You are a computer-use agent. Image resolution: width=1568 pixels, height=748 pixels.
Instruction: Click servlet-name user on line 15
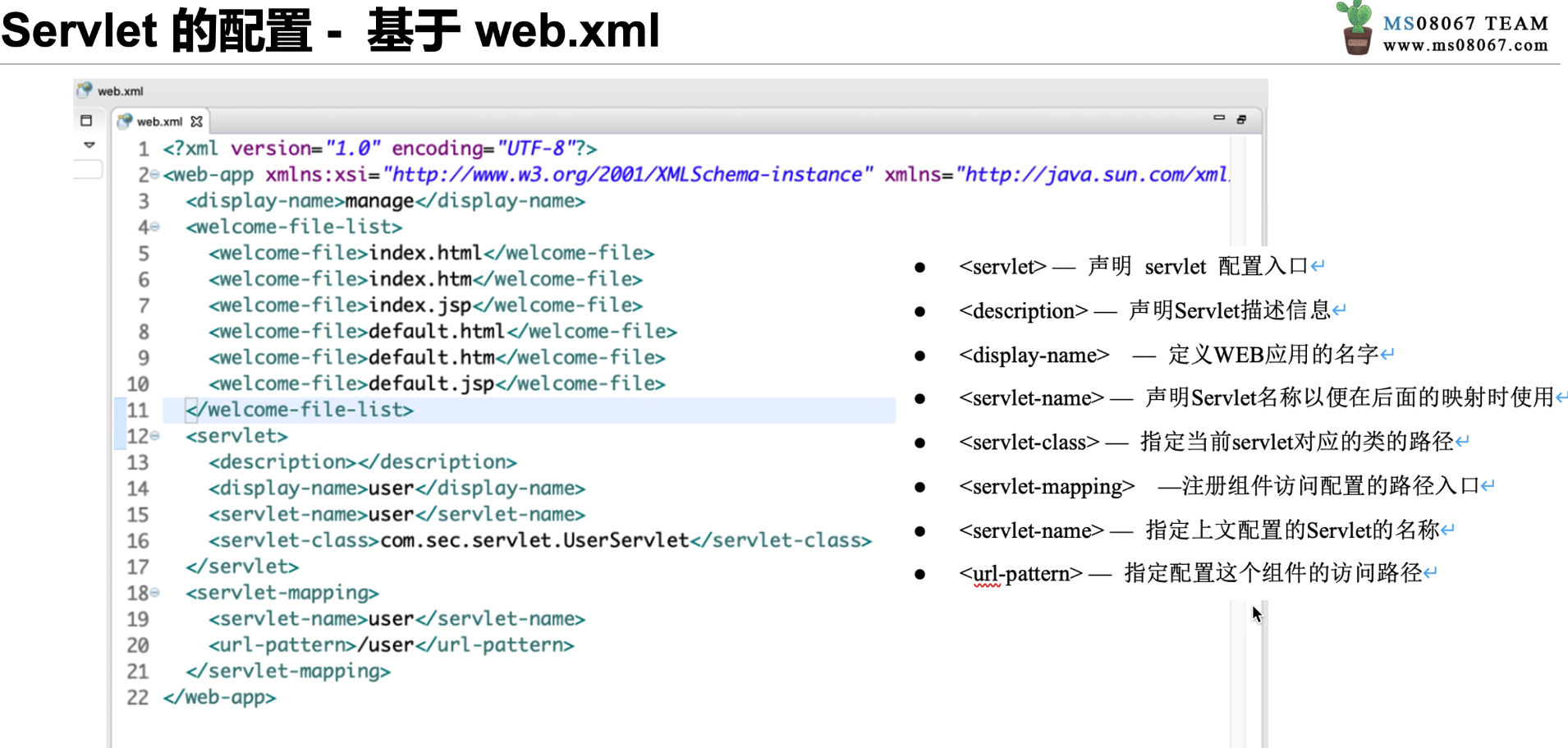click(397, 515)
